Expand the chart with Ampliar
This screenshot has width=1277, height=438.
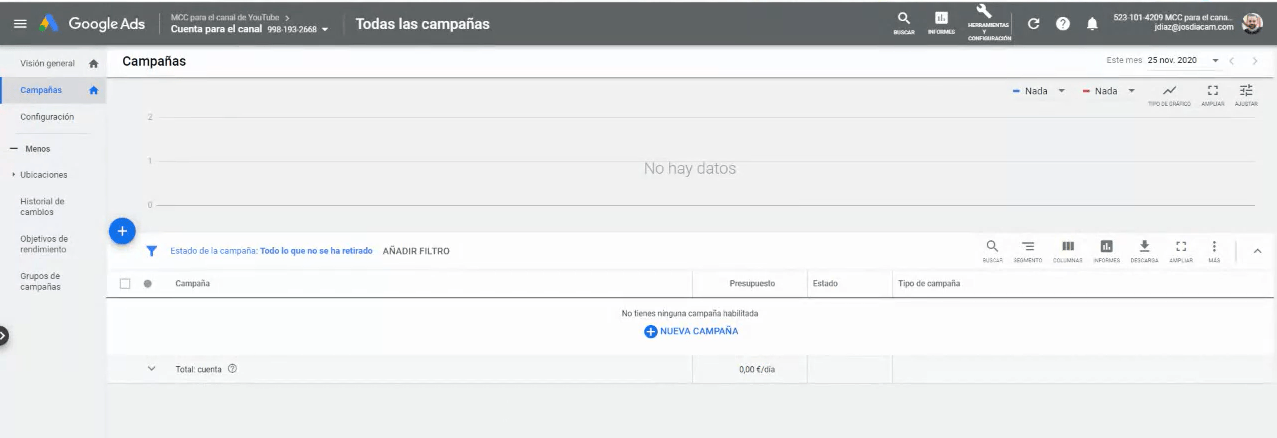(1212, 95)
